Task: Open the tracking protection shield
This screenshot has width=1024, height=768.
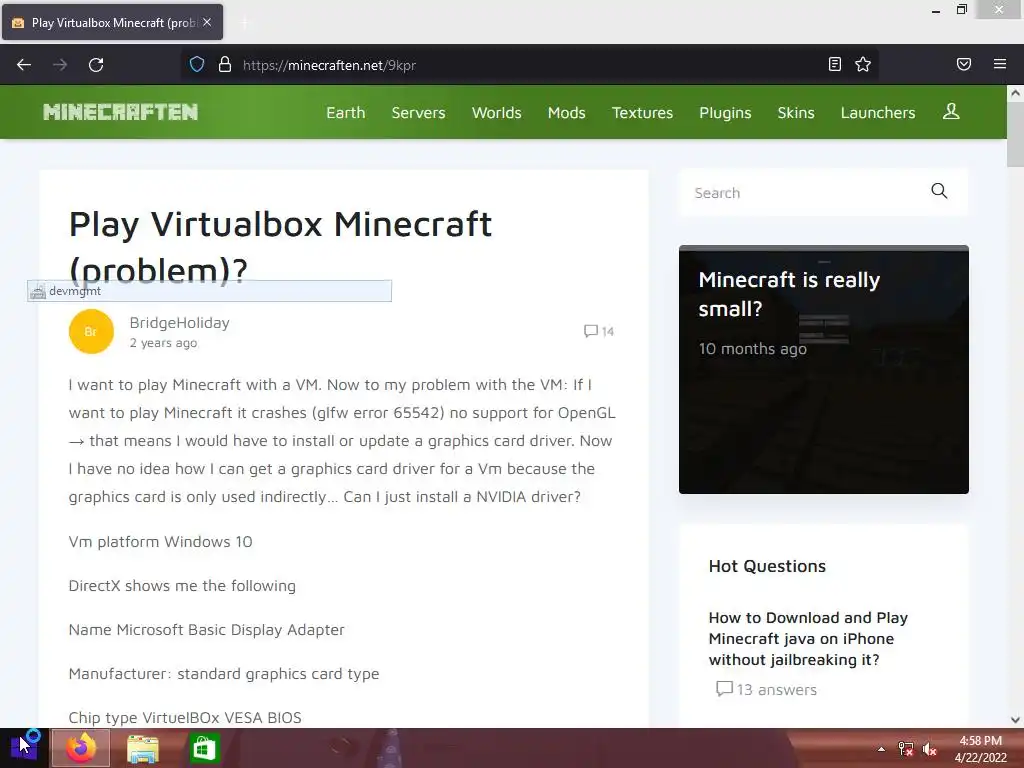Action: [x=197, y=65]
